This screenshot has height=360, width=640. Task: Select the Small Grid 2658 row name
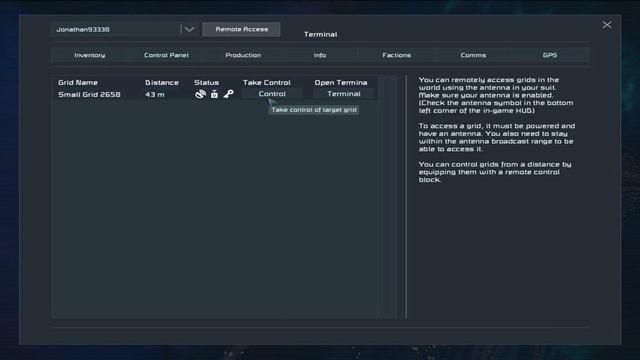click(89, 95)
